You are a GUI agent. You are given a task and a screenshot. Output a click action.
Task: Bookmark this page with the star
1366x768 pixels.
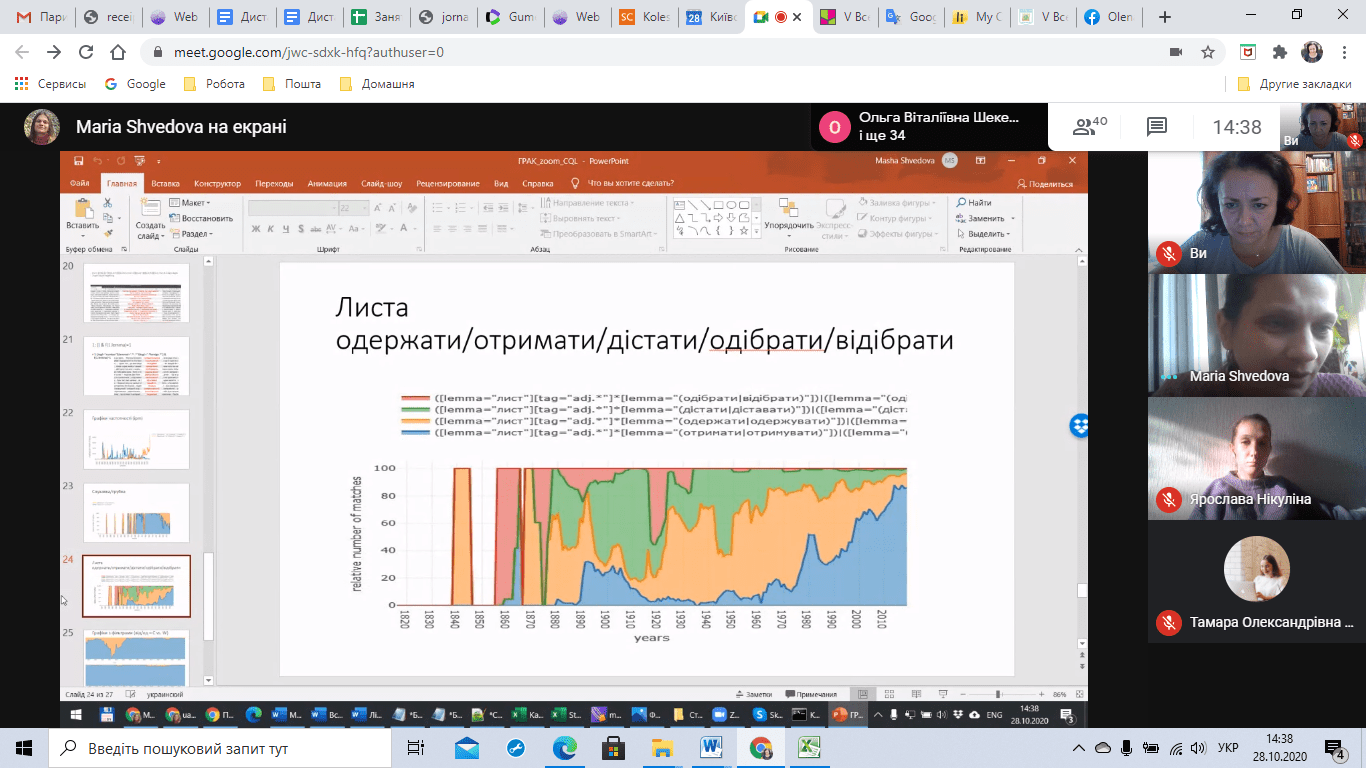click(x=1208, y=52)
